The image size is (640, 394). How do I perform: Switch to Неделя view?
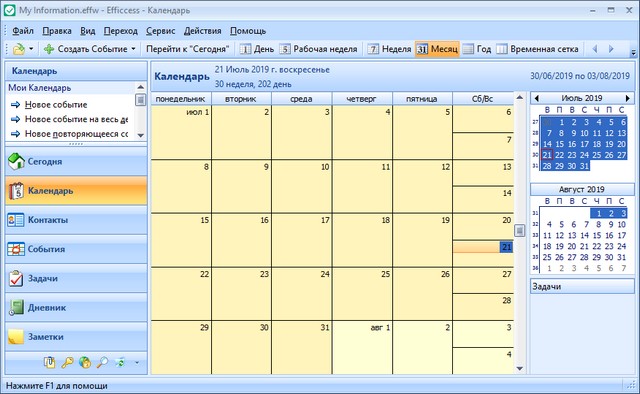(x=390, y=49)
